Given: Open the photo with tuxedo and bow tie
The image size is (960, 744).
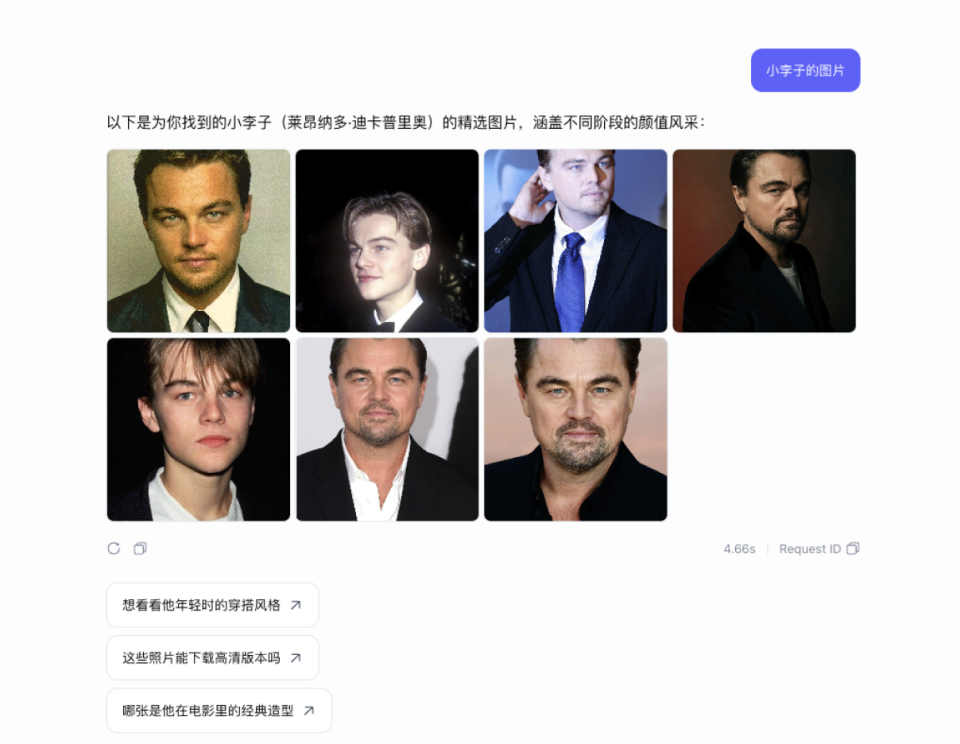Looking at the screenshot, I should 387,241.
